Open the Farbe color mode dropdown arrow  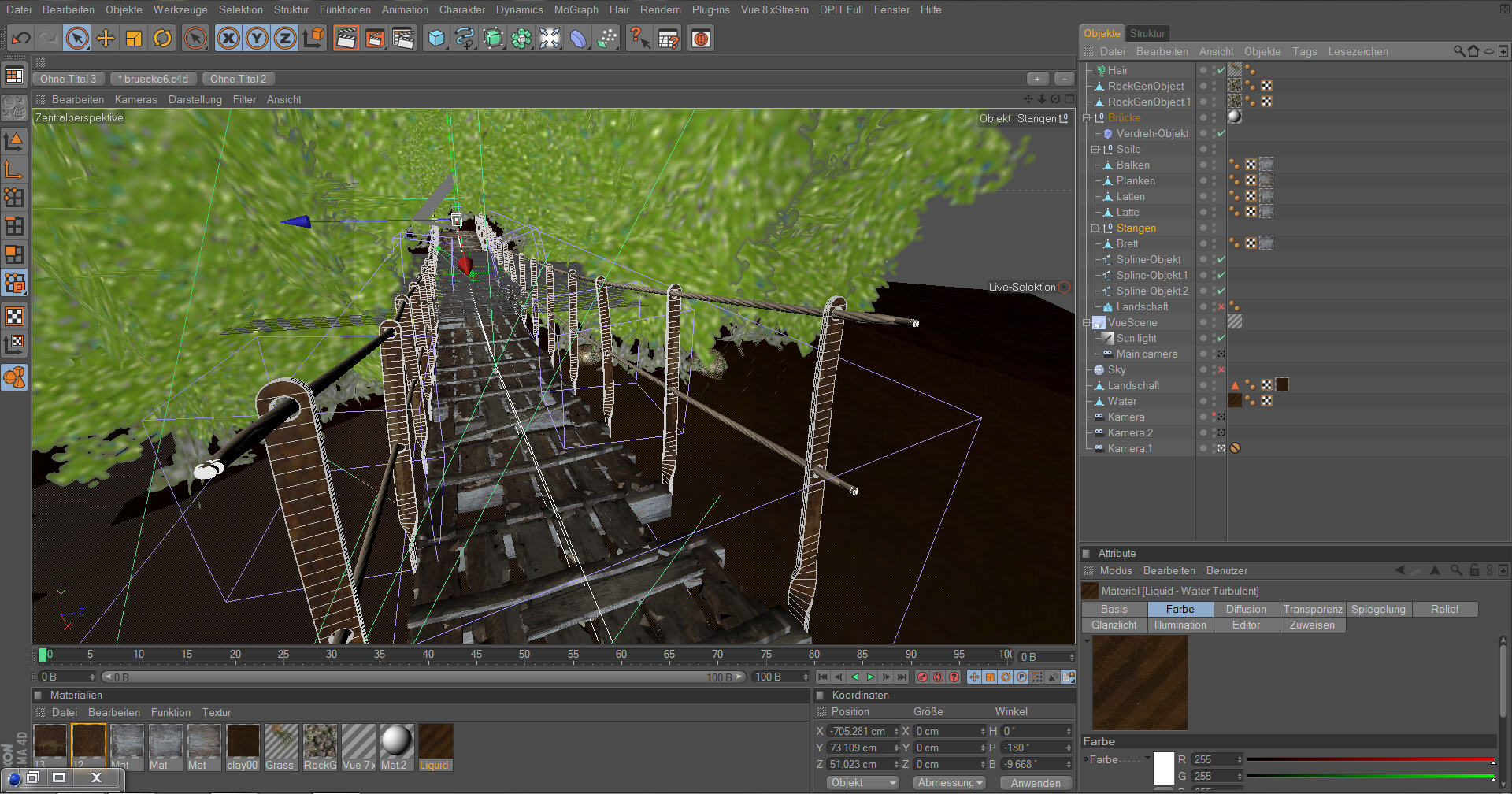point(1147,759)
